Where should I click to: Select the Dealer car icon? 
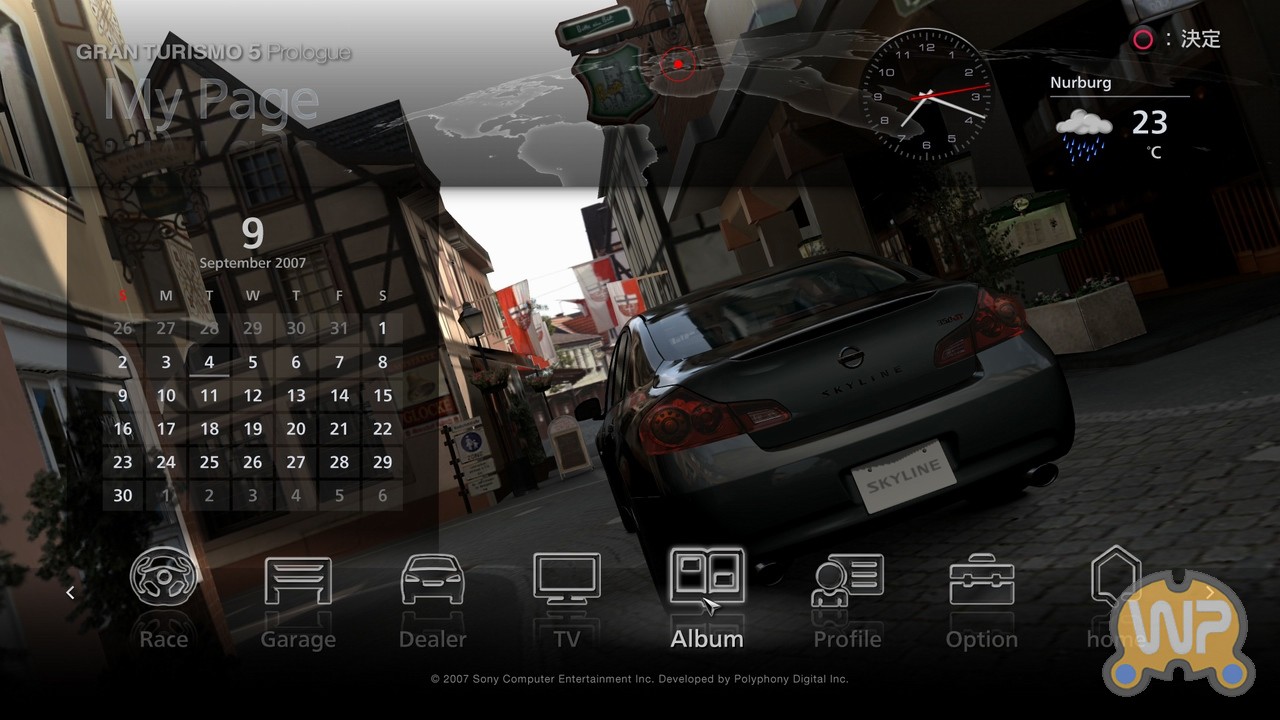pos(432,580)
